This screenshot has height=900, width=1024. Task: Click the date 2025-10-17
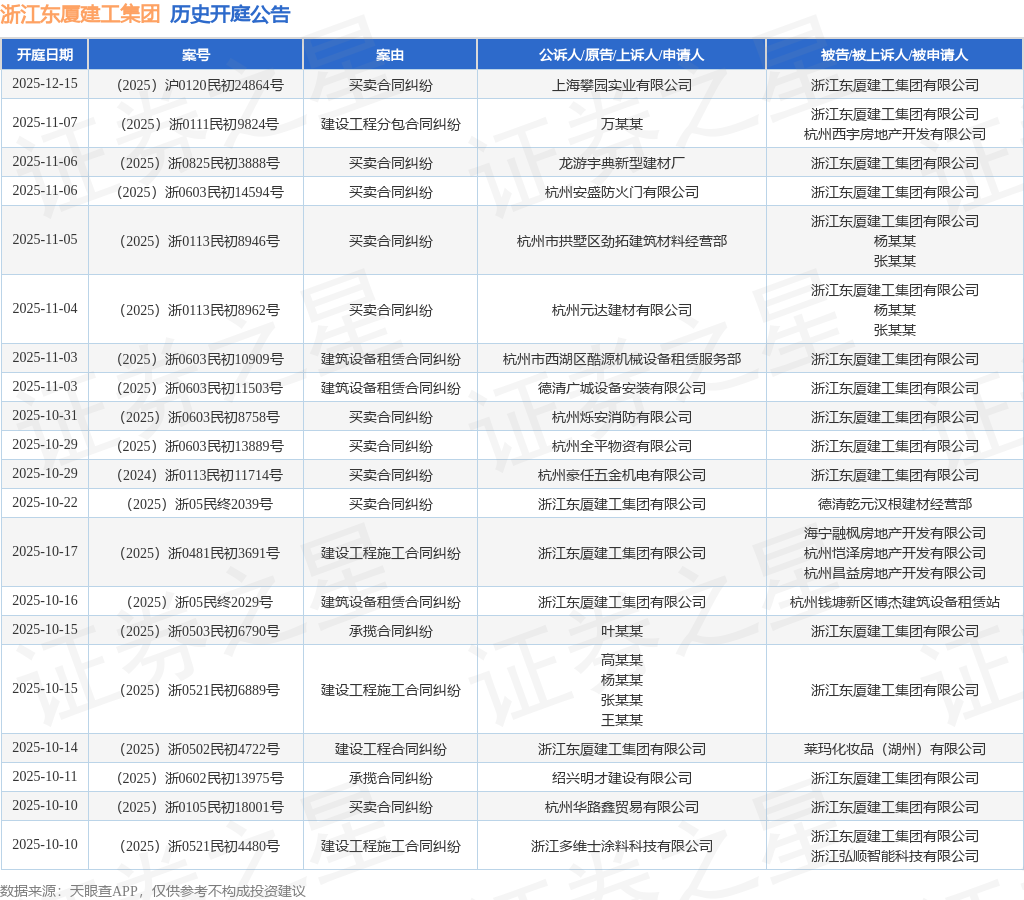pyautogui.click(x=44, y=551)
